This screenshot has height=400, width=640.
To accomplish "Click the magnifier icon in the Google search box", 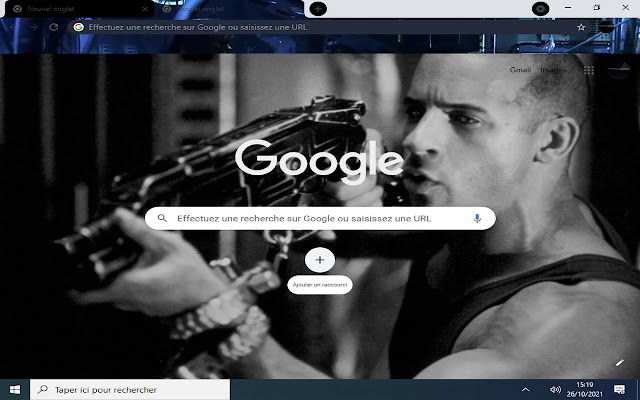I will [x=162, y=218].
